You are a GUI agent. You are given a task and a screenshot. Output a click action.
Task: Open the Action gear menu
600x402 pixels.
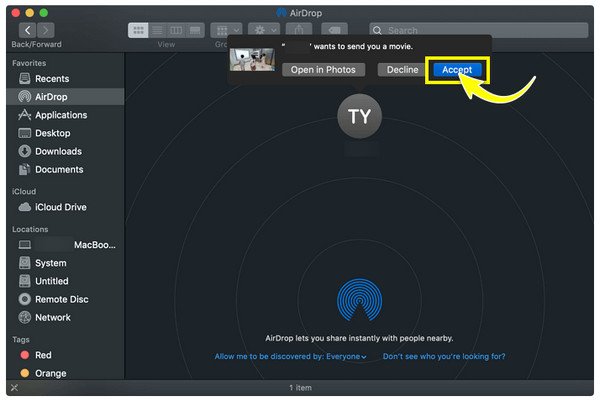click(264, 30)
